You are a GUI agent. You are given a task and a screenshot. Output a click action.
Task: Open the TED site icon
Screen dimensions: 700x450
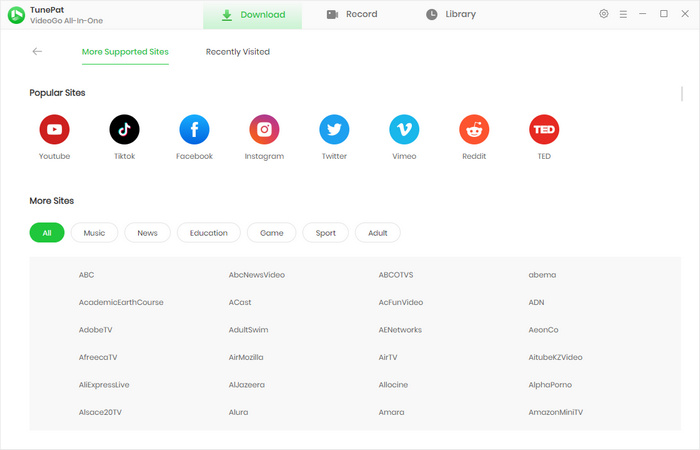(x=544, y=129)
